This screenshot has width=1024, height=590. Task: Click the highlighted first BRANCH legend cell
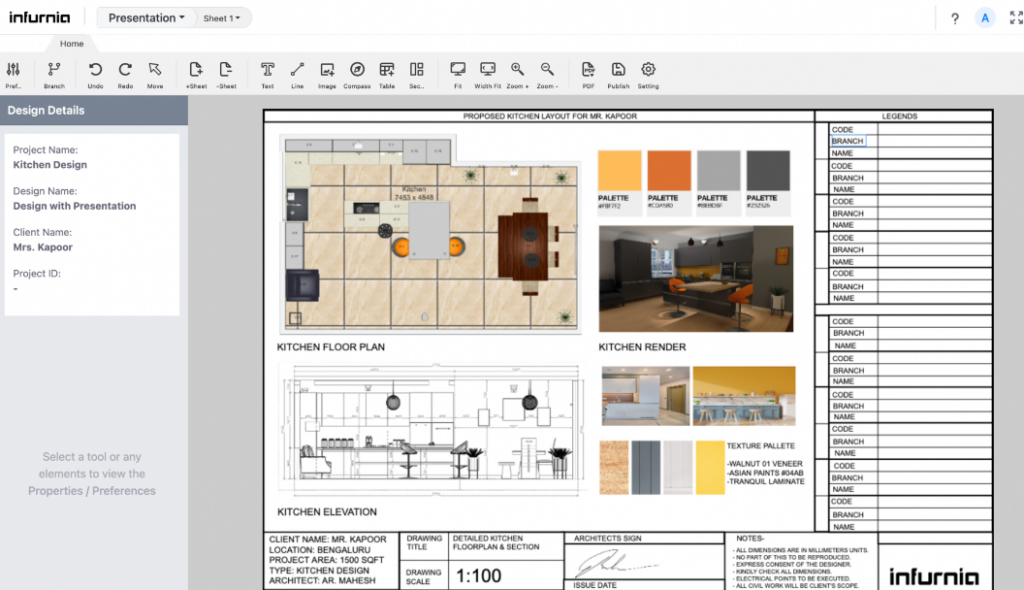(x=848, y=141)
